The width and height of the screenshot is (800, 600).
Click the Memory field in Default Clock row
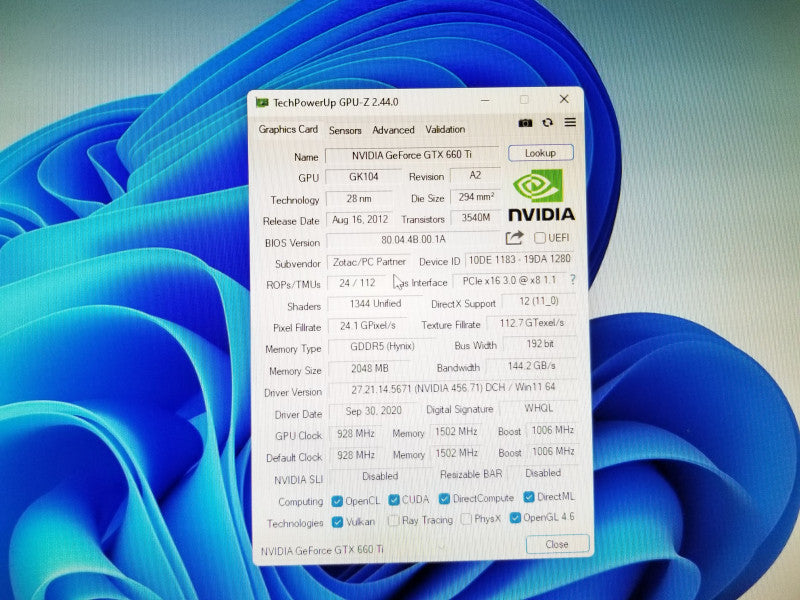coord(457,453)
